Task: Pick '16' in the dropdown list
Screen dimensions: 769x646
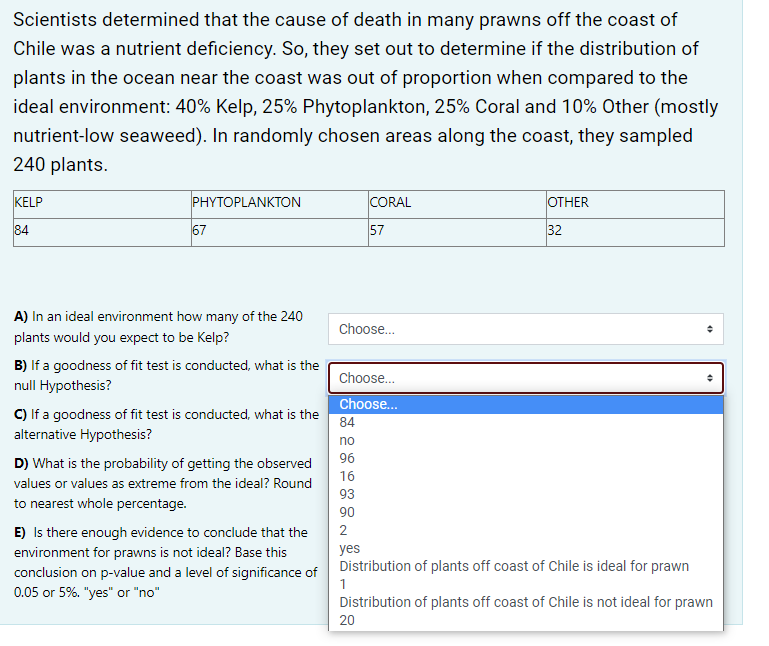Action: click(x=526, y=476)
